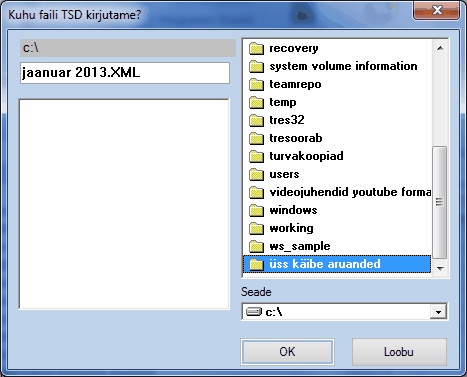Select the 'turvakoopiad' folder label
Image resolution: width=467 pixels, height=377 pixels.
point(306,156)
